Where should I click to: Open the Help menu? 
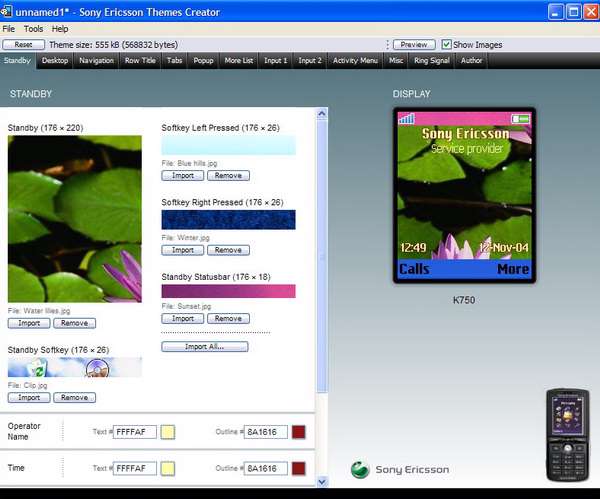60,29
